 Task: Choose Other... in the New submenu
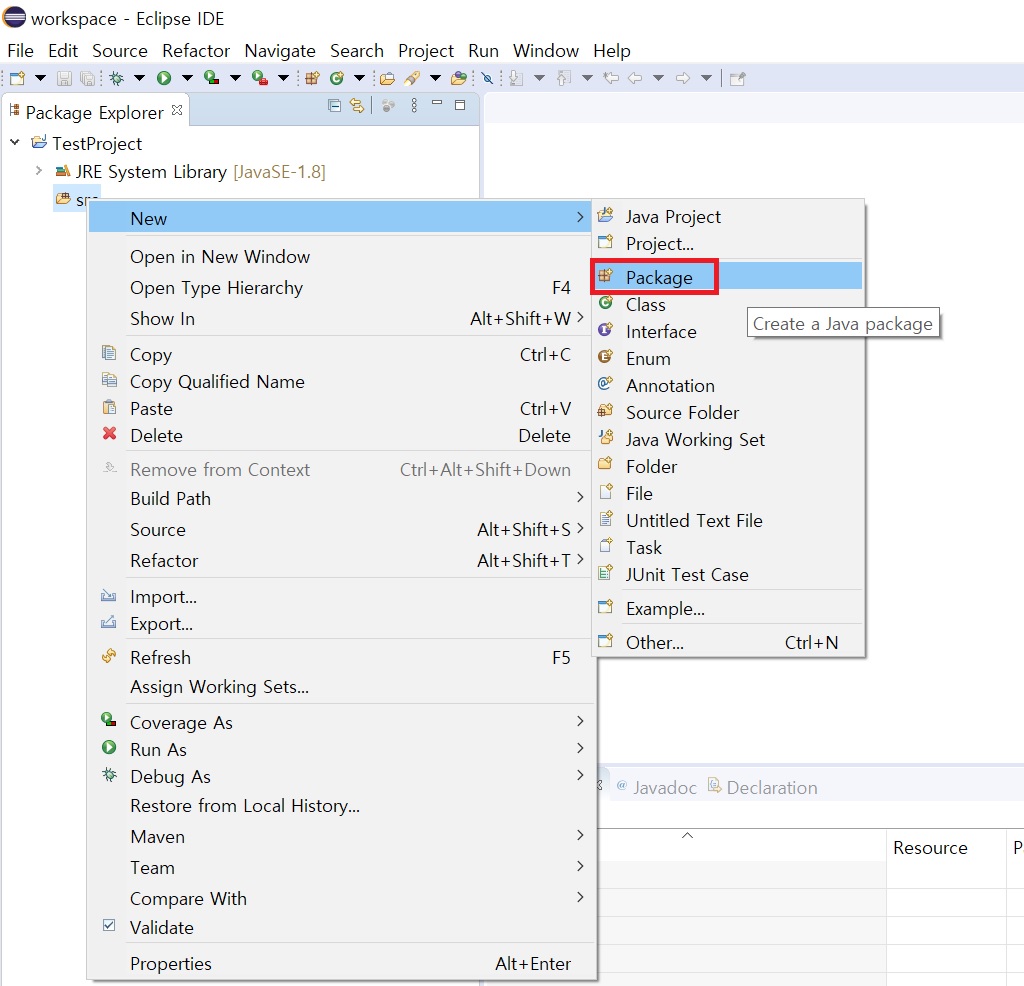point(728,642)
